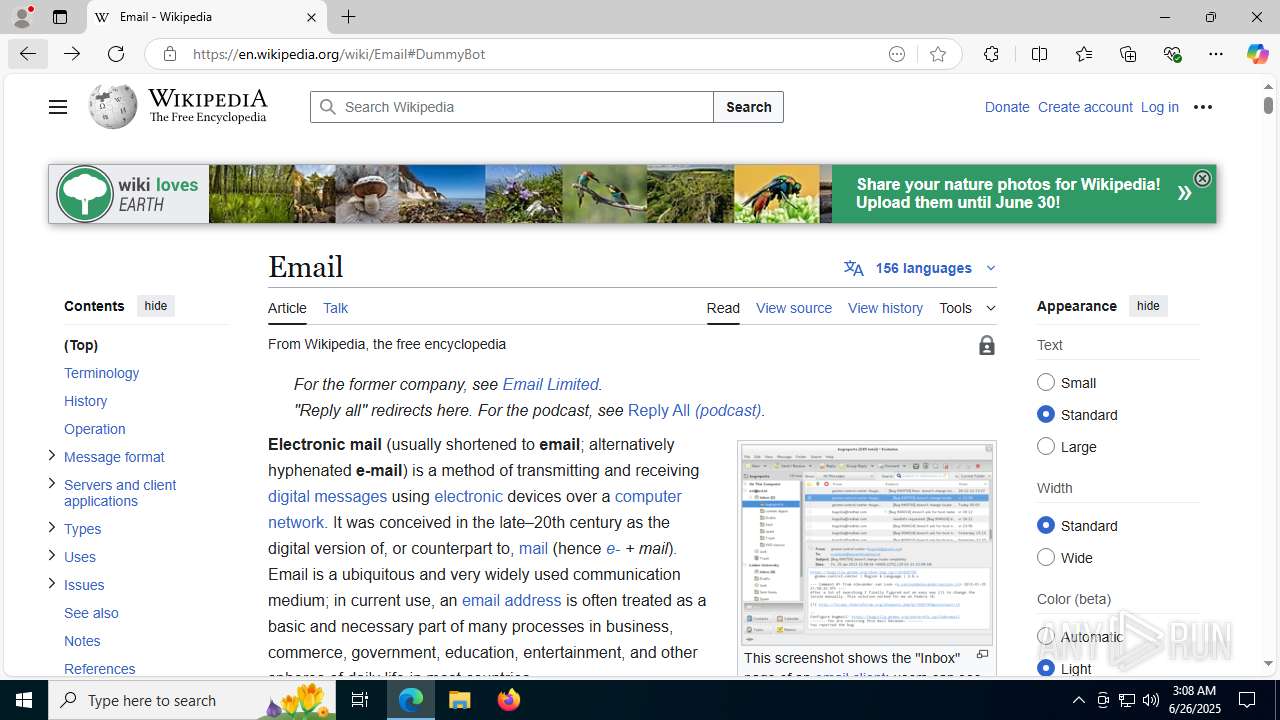Expand Types section in contents
This screenshot has width=1280, height=720.
click(51, 528)
